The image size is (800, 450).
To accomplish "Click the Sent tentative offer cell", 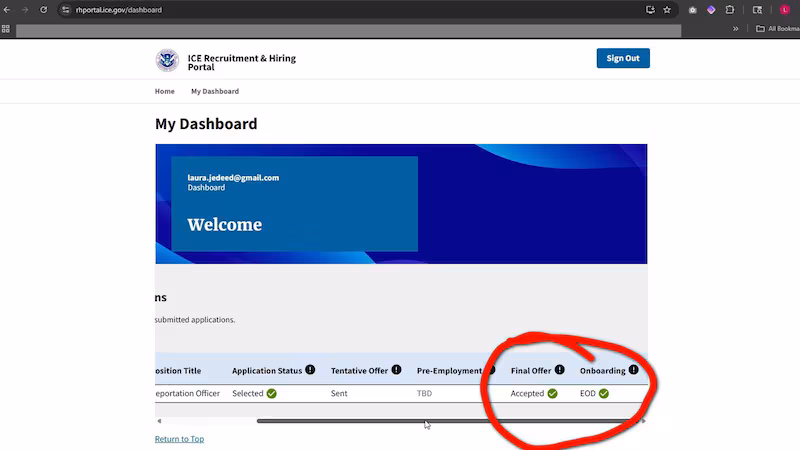I will click(x=339, y=393).
